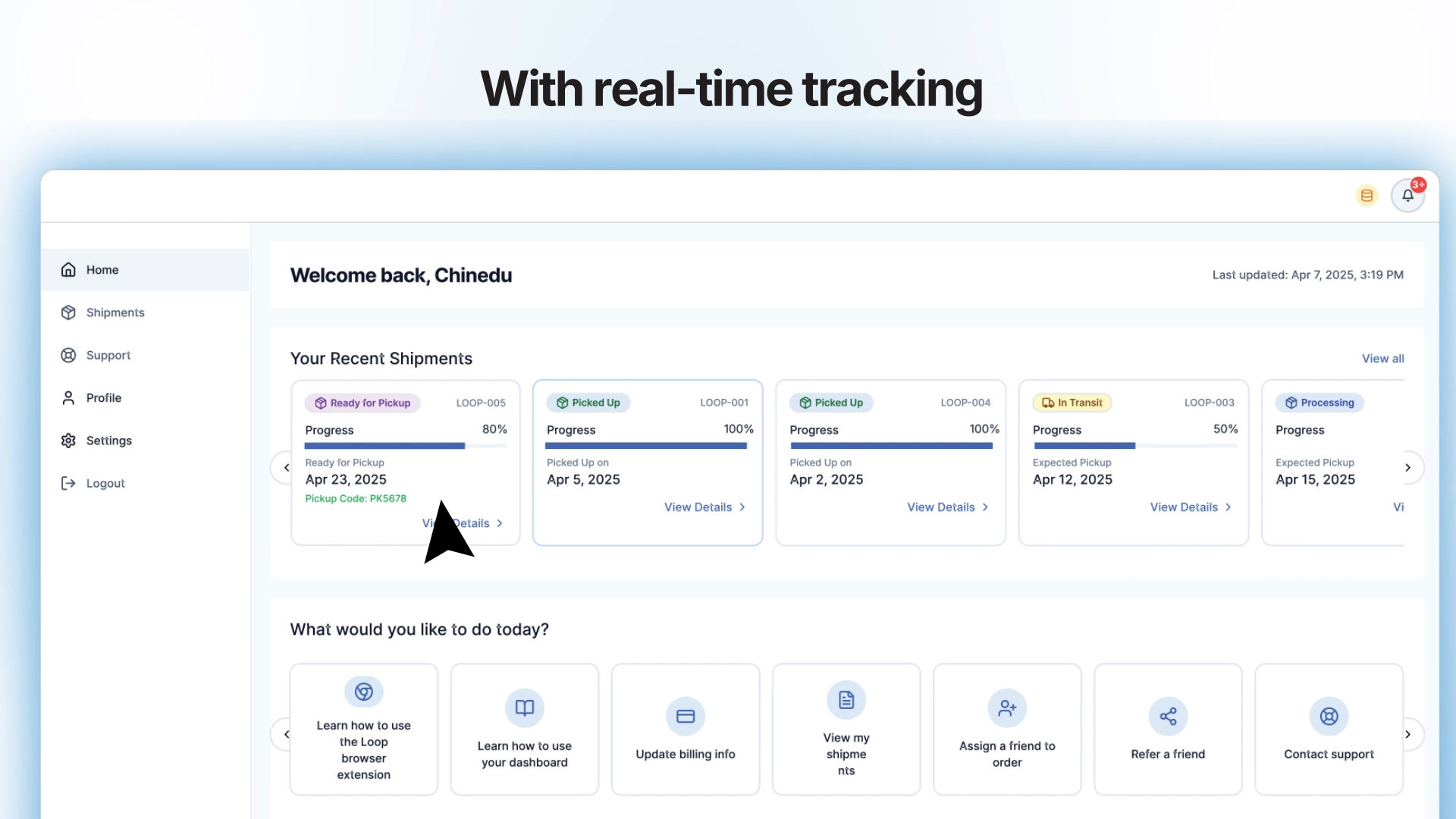
Task: Open Shipments in the sidebar
Action: coord(115,312)
